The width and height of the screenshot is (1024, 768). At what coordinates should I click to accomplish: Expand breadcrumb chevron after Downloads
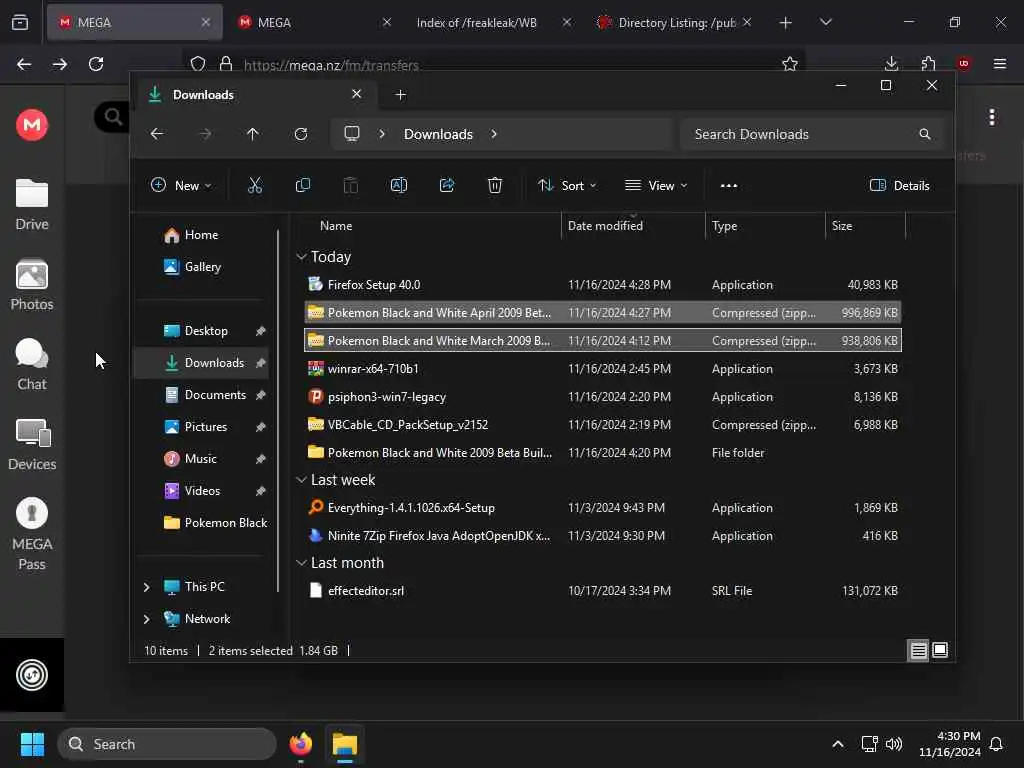coord(494,134)
